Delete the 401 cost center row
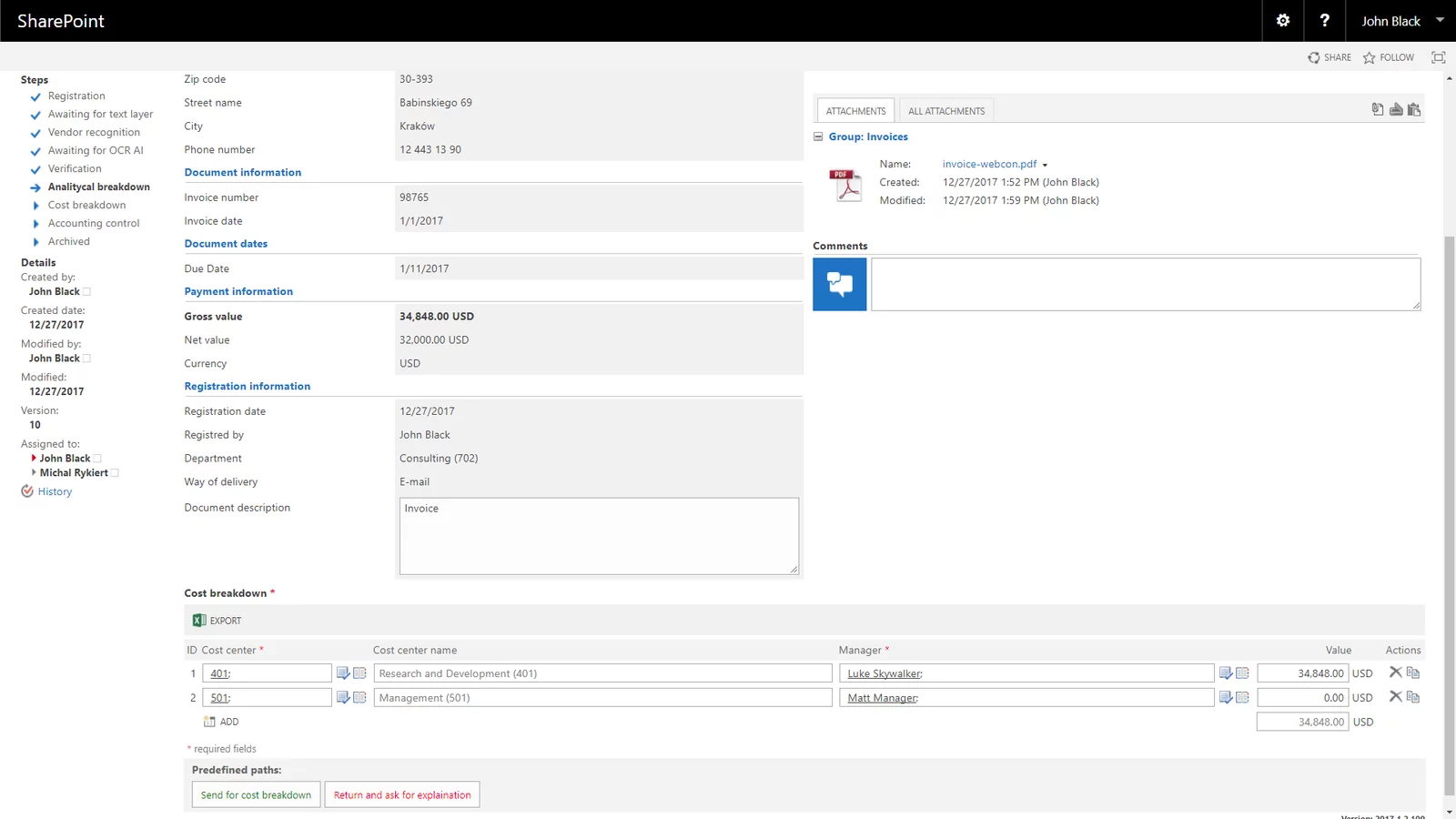This screenshot has height=819, width=1456. click(x=1395, y=672)
